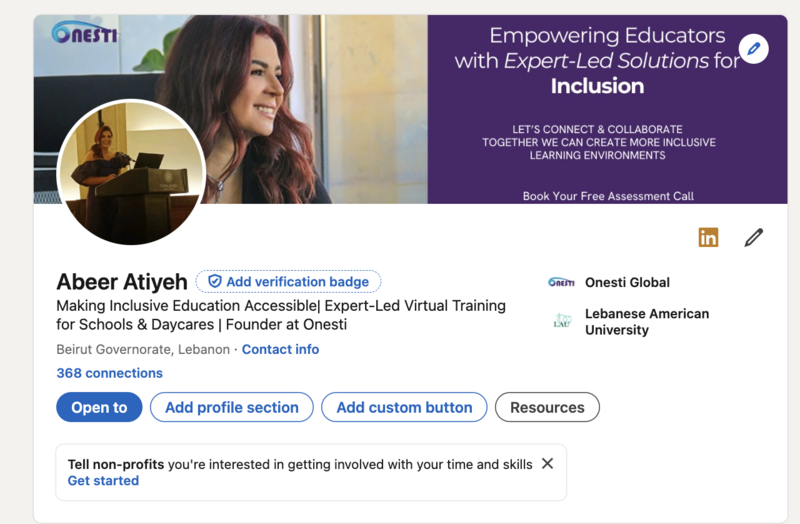Click Get started for non-profits
The image size is (800, 524).
(103, 481)
